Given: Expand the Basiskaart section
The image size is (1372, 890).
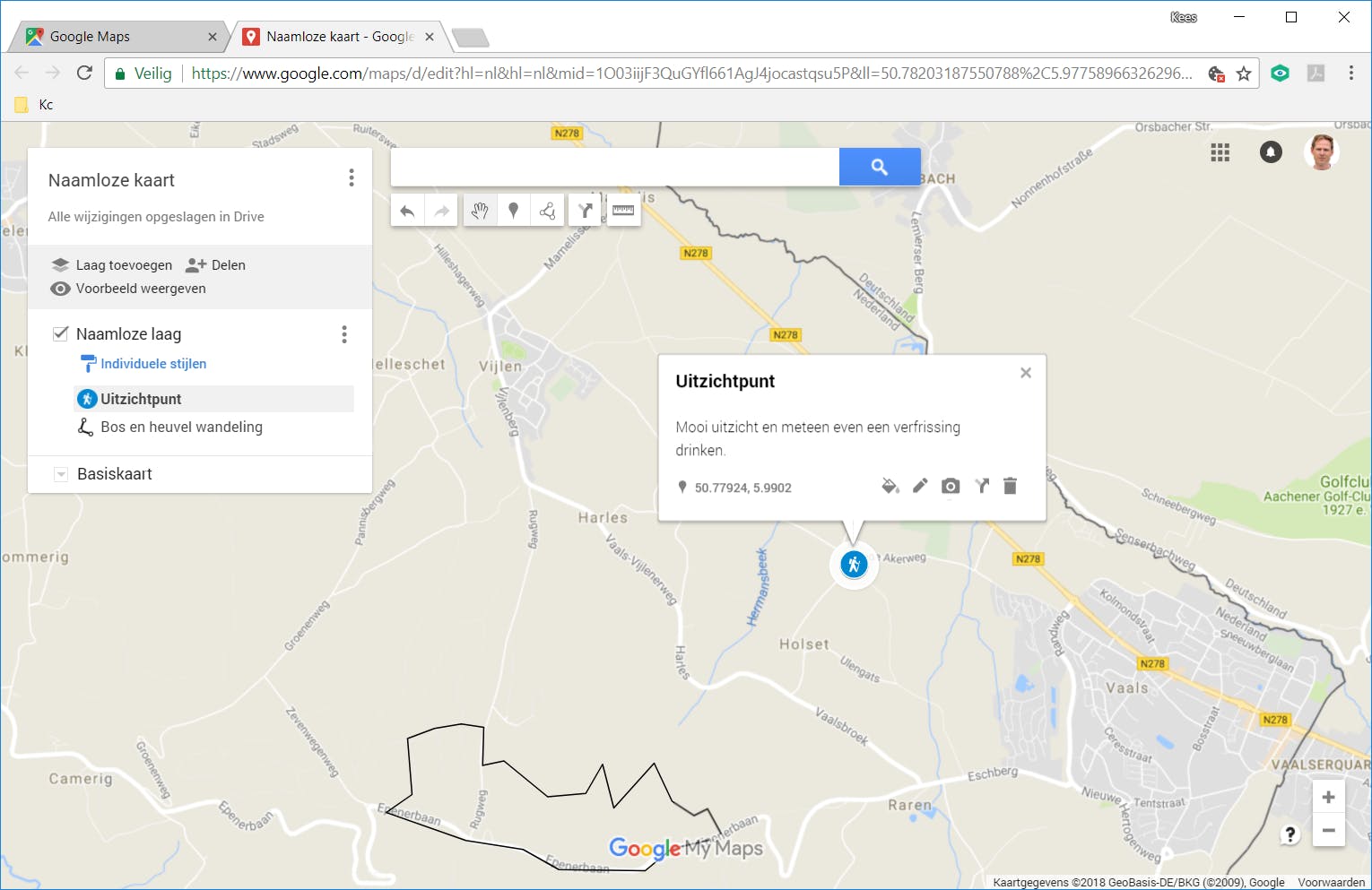Looking at the screenshot, I should click(x=61, y=474).
